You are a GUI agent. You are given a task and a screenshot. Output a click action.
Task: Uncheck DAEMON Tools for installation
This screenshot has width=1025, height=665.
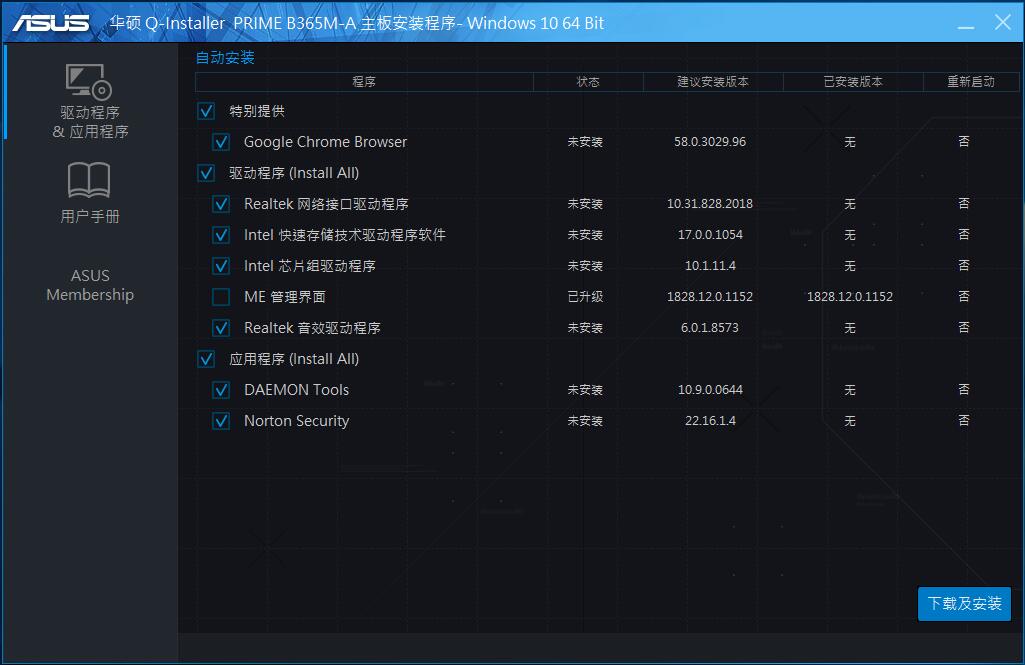click(x=221, y=390)
